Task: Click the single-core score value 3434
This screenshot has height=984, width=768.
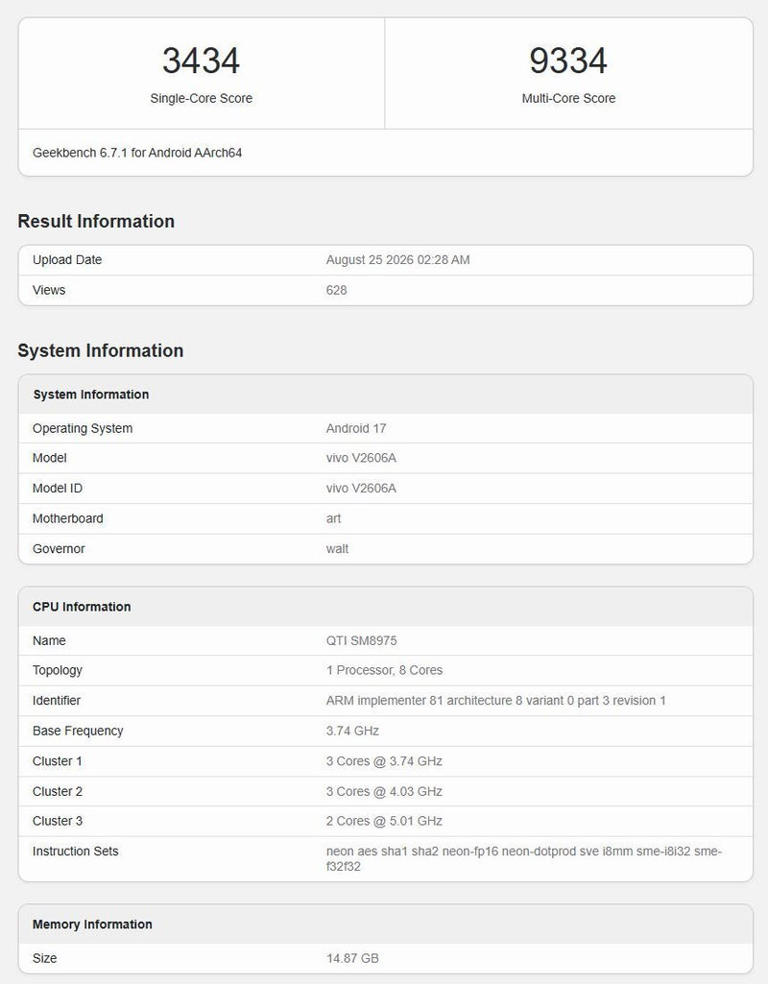Action: (201, 61)
